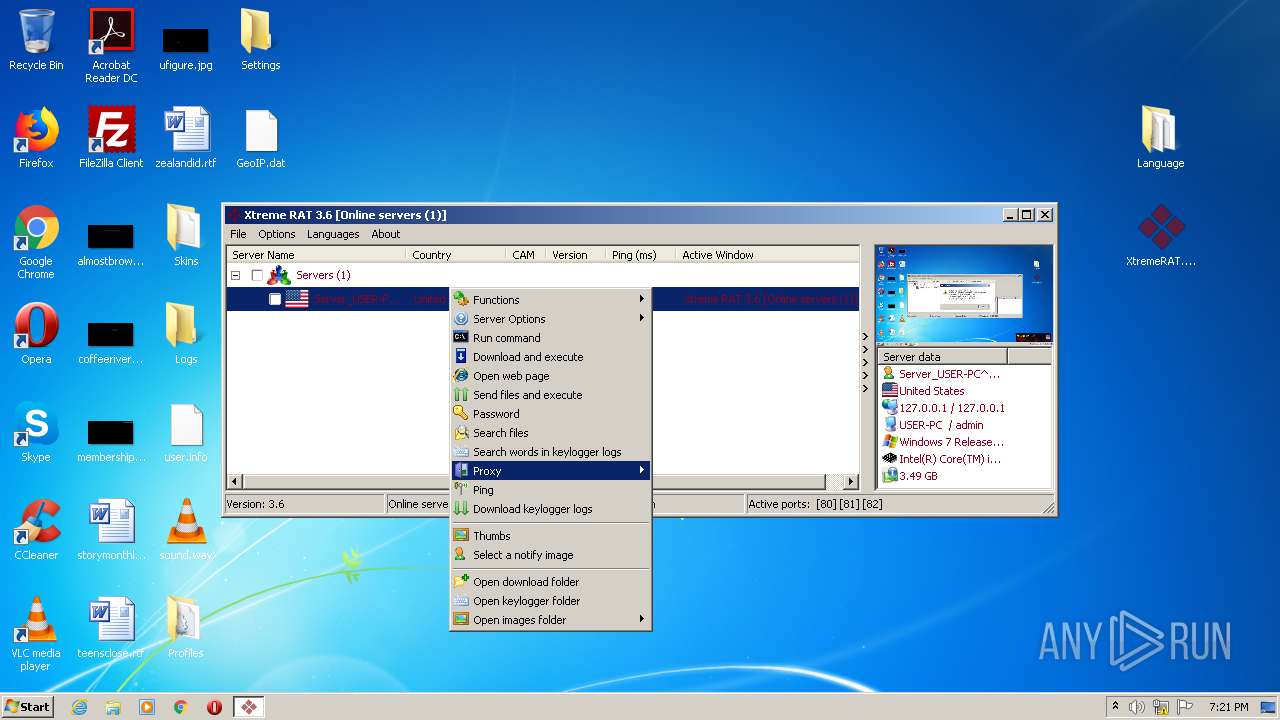
Task: Open the Options menu
Action: pos(277,234)
